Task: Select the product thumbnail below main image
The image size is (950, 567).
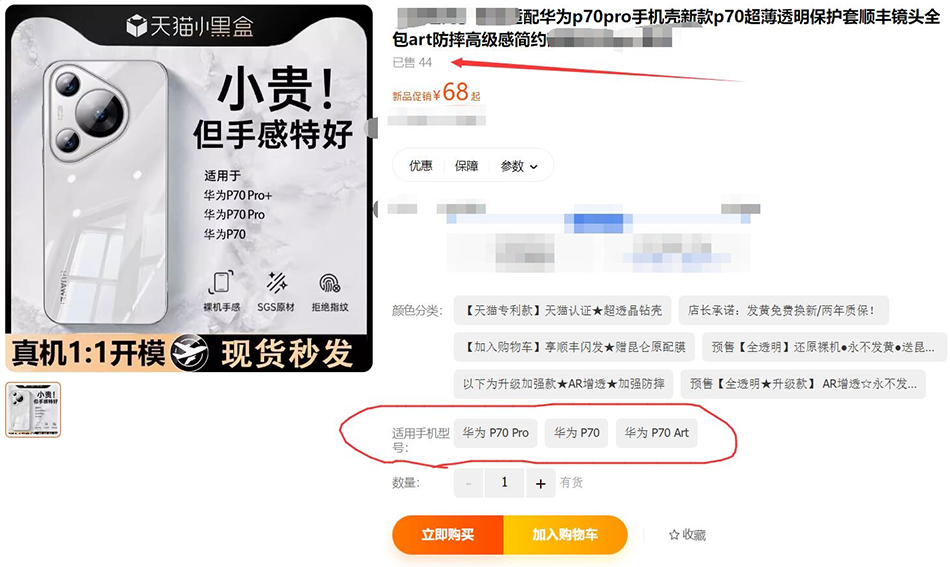Action: pyautogui.click(x=33, y=410)
